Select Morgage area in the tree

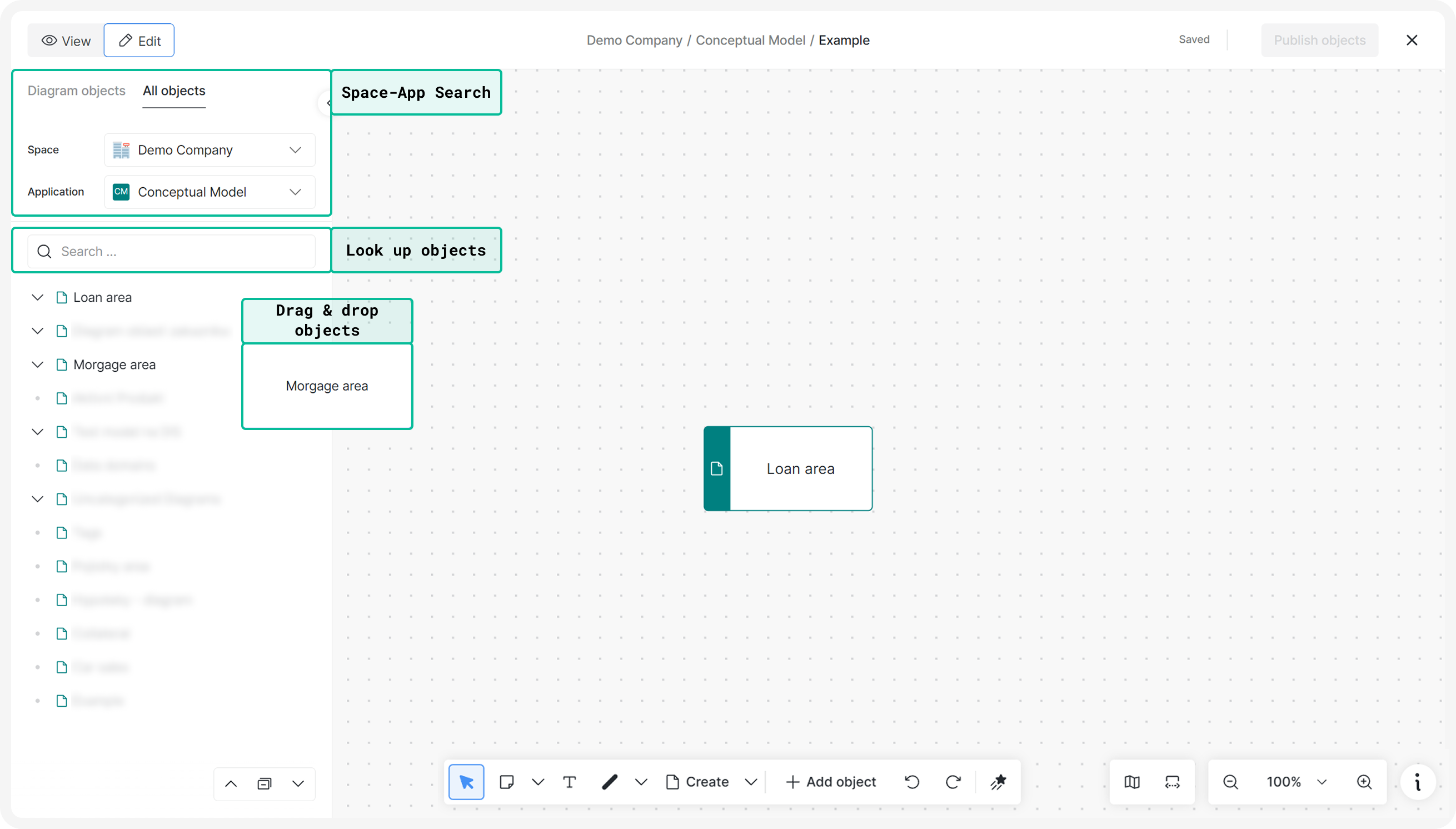[x=114, y=365]
